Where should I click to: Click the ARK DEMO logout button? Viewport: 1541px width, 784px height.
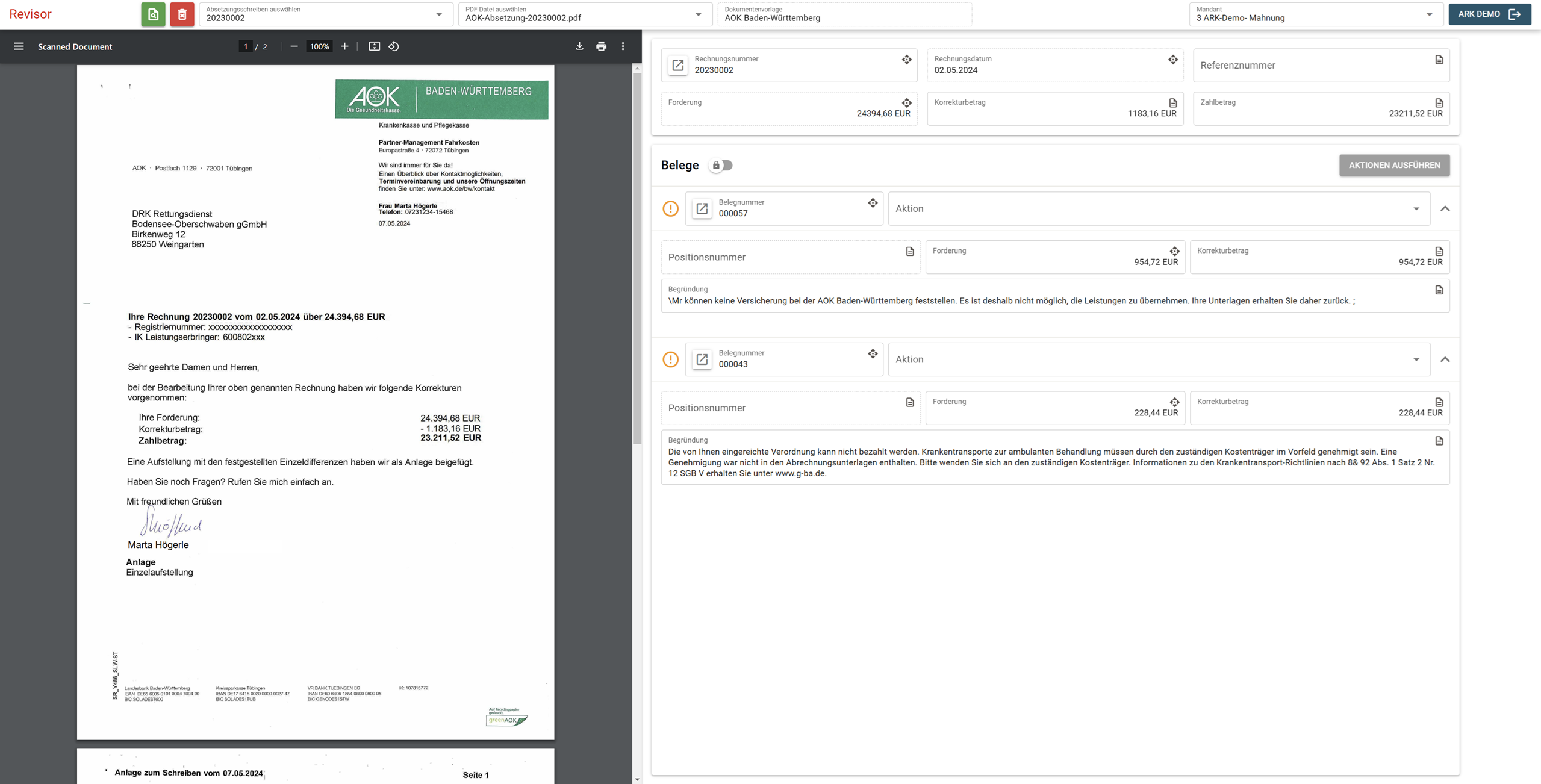coord(1489,14)
